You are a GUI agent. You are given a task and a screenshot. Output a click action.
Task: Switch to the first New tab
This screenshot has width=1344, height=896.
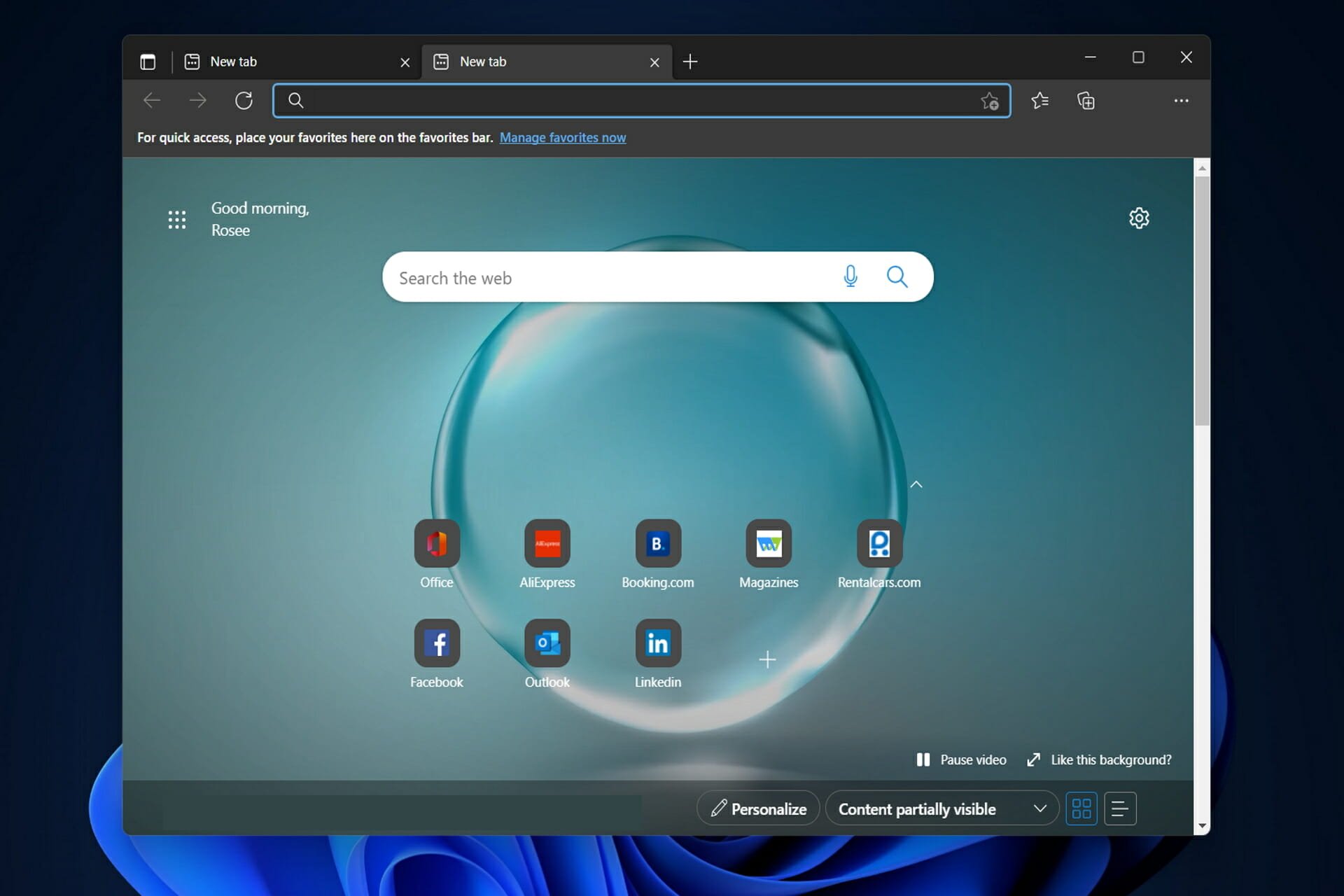(x=297, y=62)
